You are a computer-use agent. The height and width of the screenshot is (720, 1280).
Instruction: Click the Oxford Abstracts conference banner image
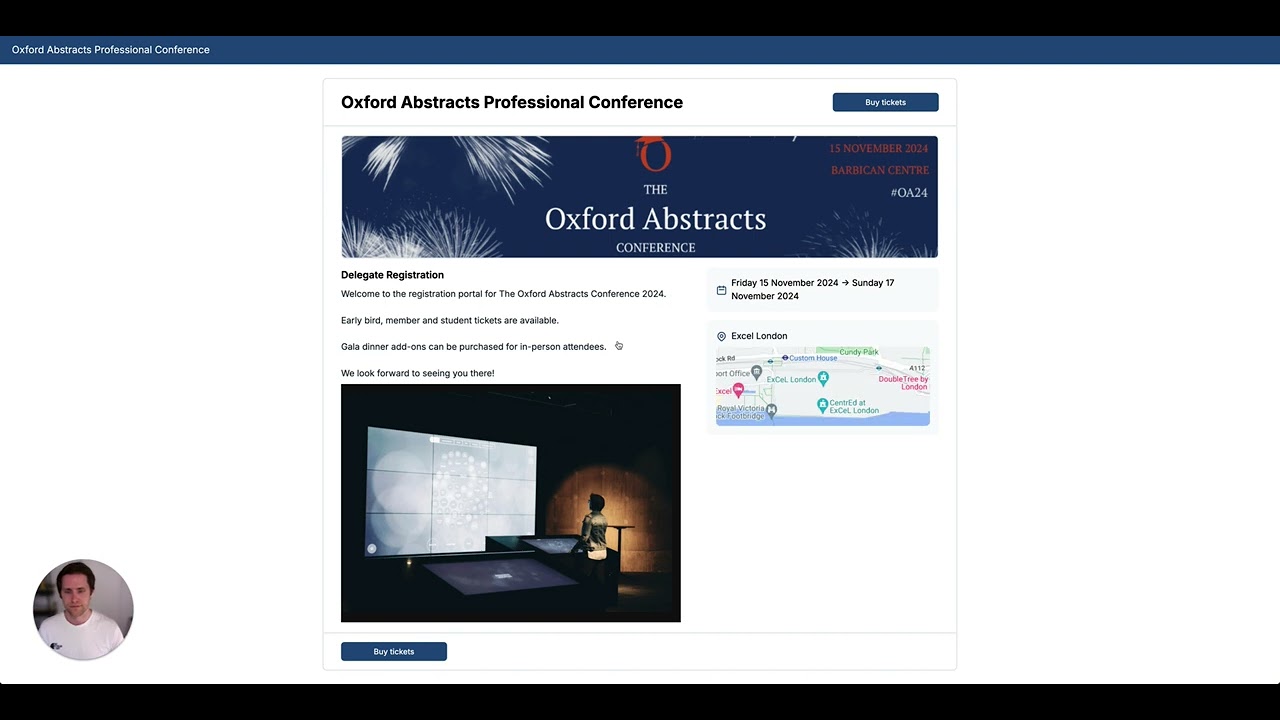pyautogui.click(x=639, y=197)
